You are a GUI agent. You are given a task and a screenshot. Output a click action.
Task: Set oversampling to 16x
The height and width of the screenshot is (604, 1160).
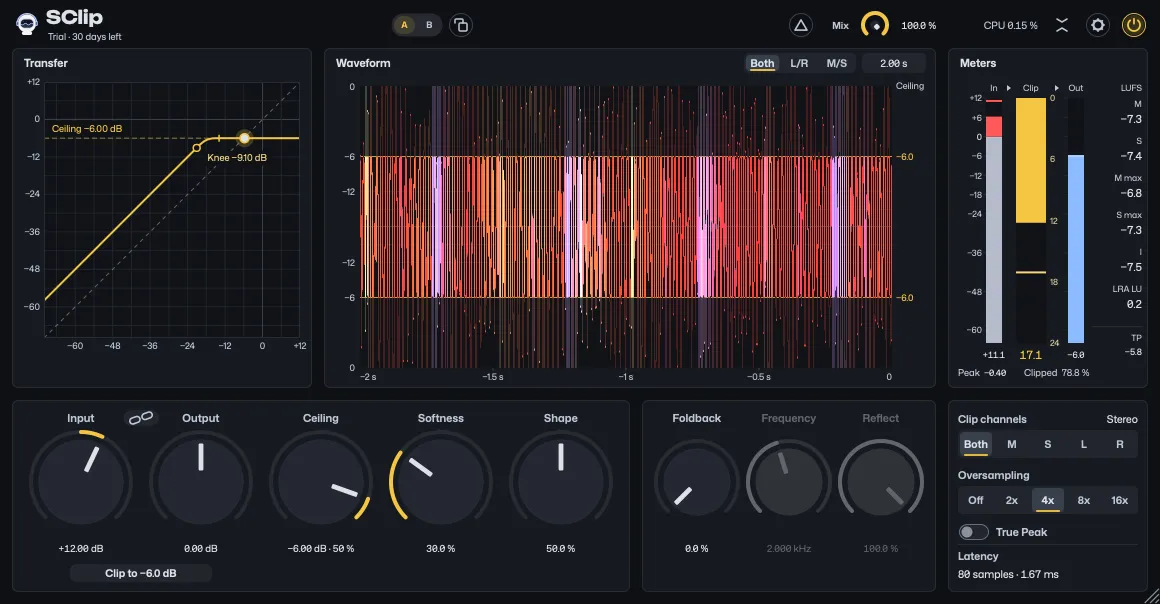1120,500
